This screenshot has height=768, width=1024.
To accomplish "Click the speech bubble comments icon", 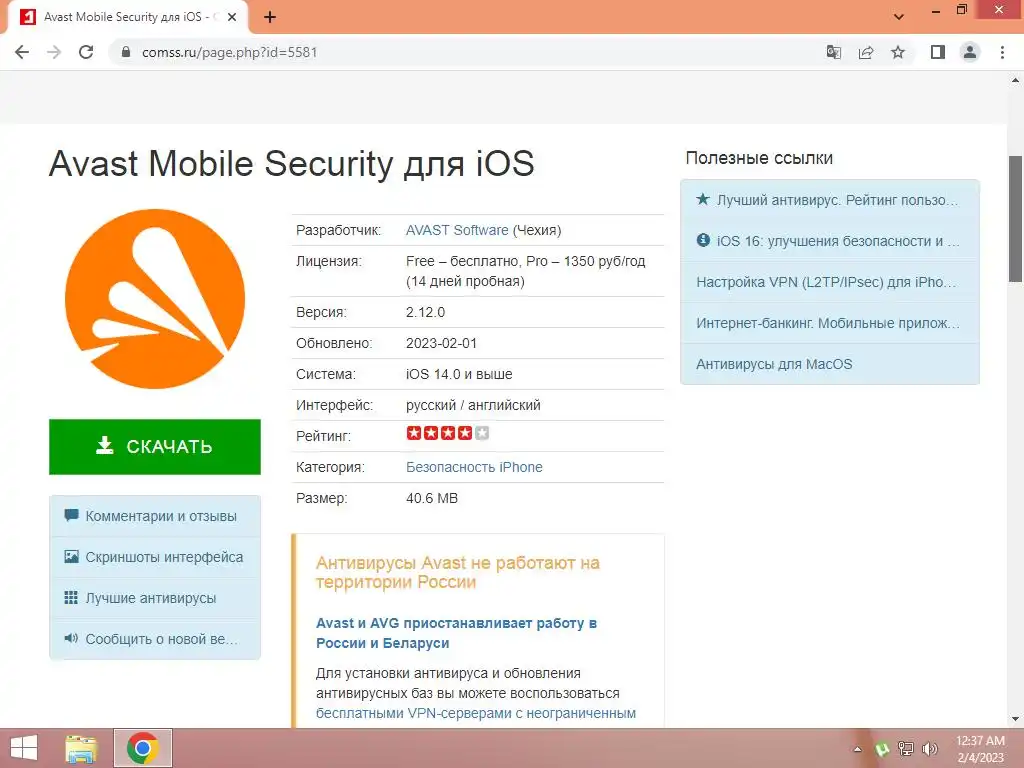I will click(71, 515).
